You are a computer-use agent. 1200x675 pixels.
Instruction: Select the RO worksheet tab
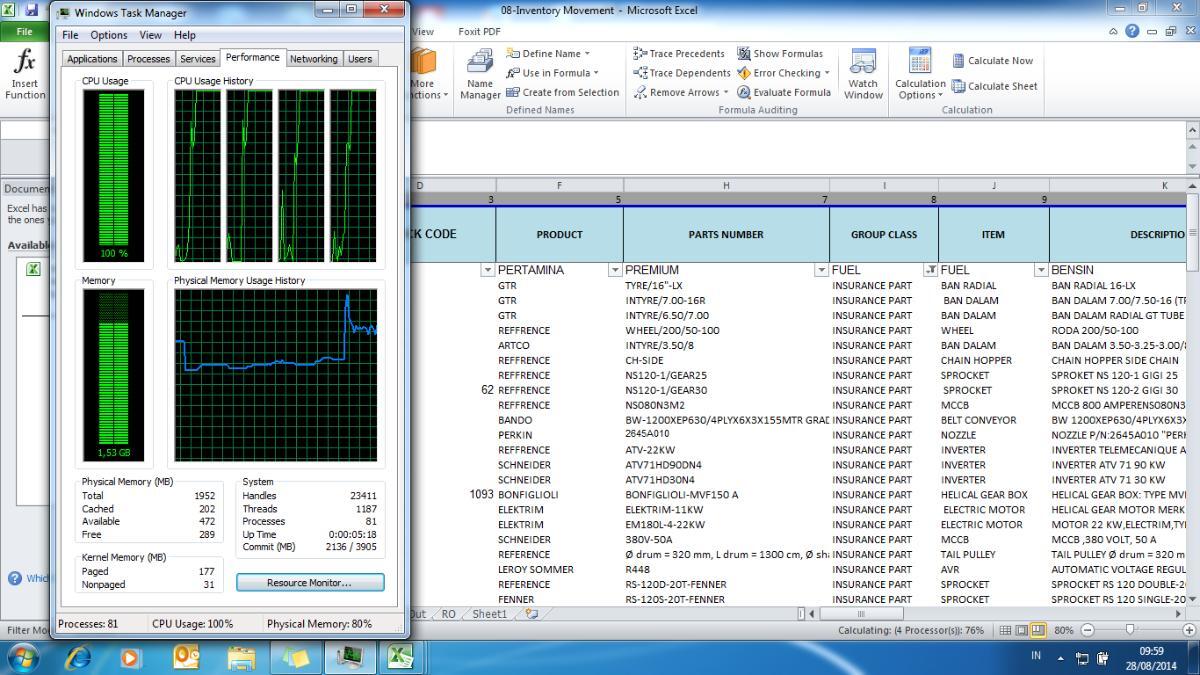[449, 614]
